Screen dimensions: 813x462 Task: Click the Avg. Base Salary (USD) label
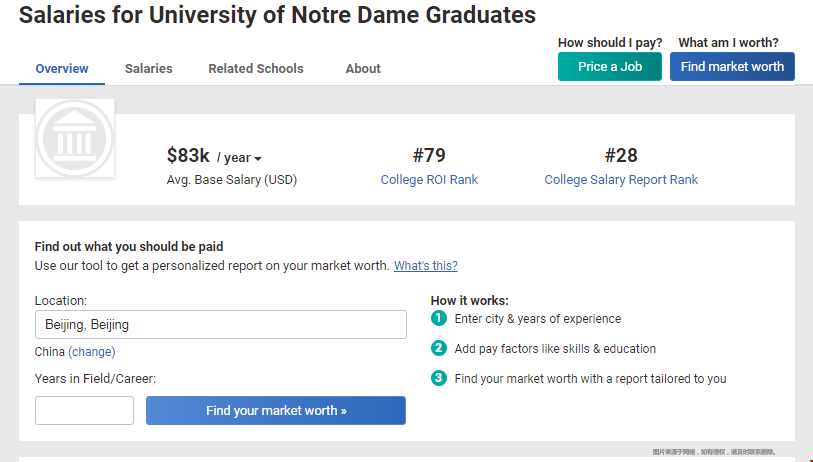(232, 180)
